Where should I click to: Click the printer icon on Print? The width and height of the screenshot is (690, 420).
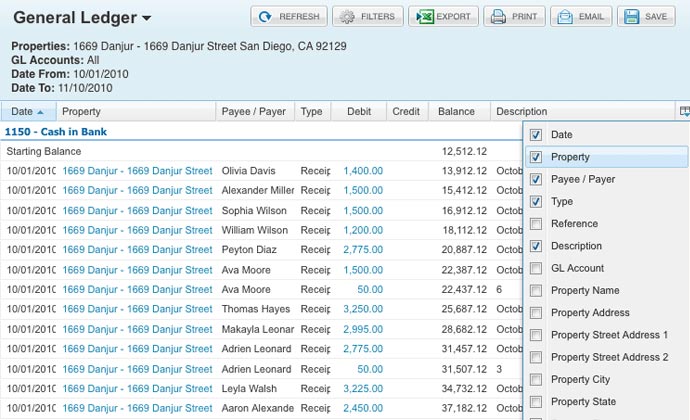pos(498,17)
